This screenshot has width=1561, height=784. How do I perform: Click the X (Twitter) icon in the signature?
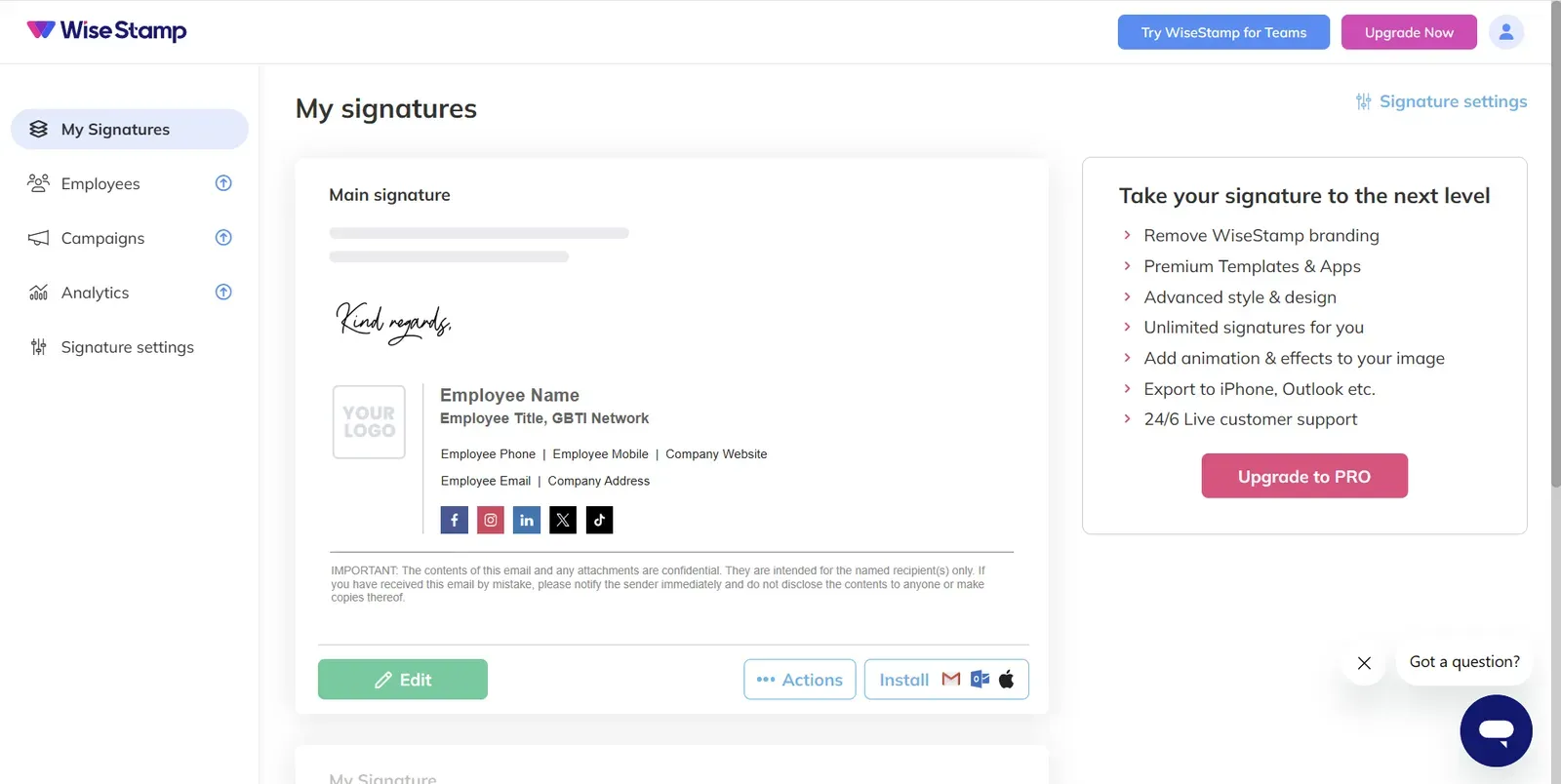(563, 520)
